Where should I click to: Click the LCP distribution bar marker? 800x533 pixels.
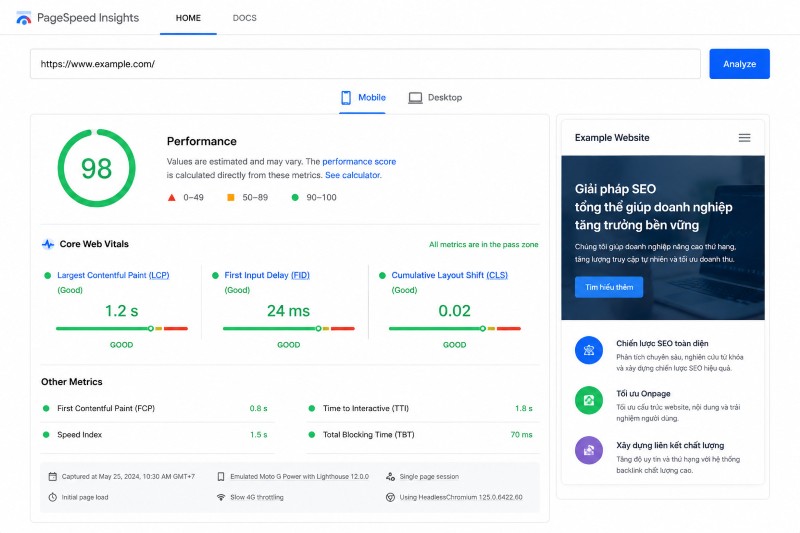coord(151,328)
